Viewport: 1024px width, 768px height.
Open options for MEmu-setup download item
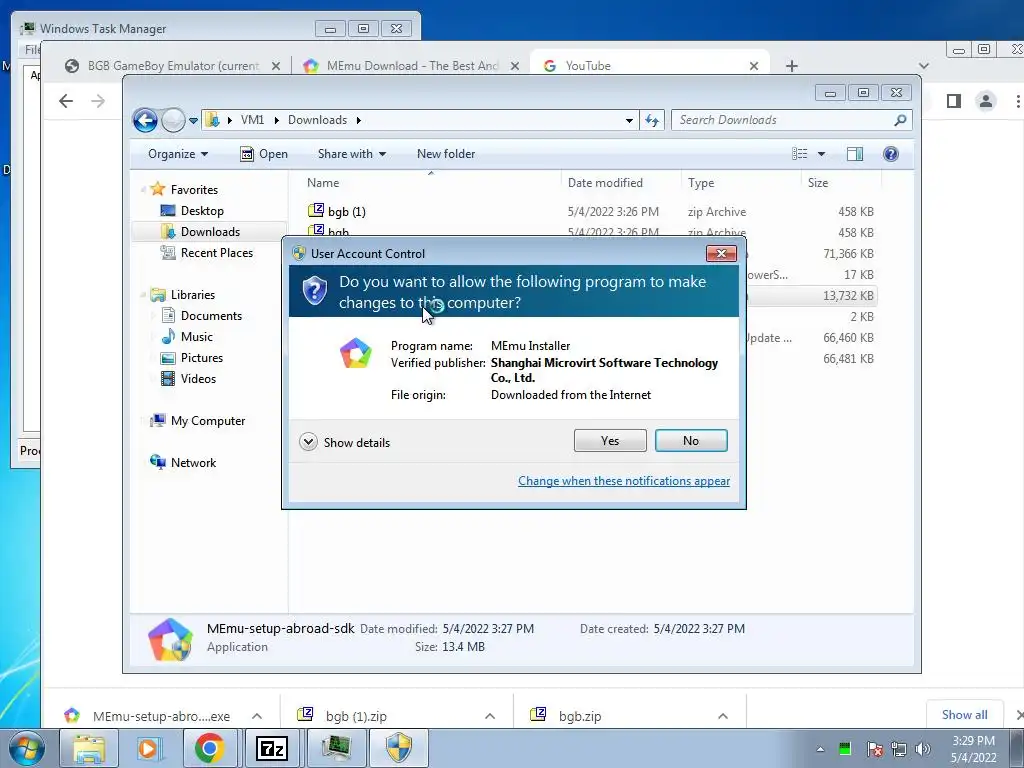pyautogui.click(x=257, y=716)
